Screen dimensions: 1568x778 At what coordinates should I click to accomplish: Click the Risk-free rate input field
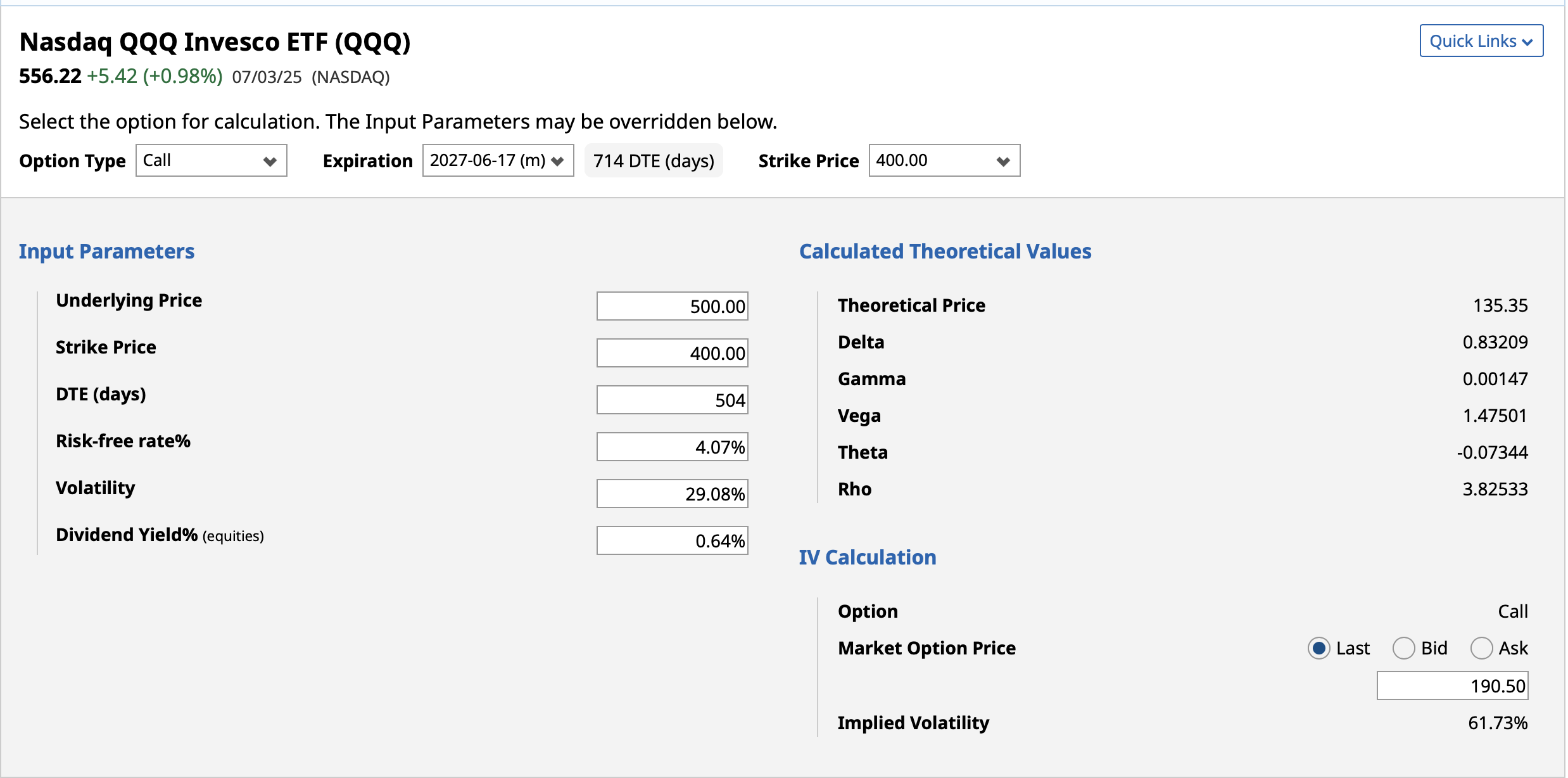pyautogui.click(x=672, y=447)
